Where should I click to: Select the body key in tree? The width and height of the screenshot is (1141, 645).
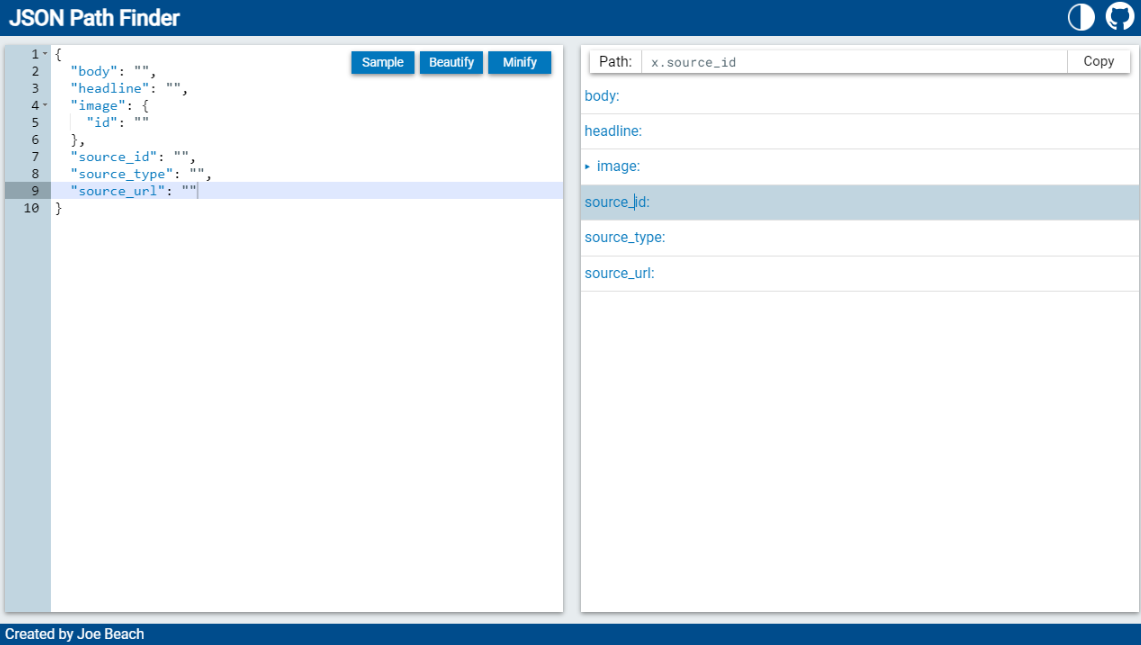tap(602, 96)
